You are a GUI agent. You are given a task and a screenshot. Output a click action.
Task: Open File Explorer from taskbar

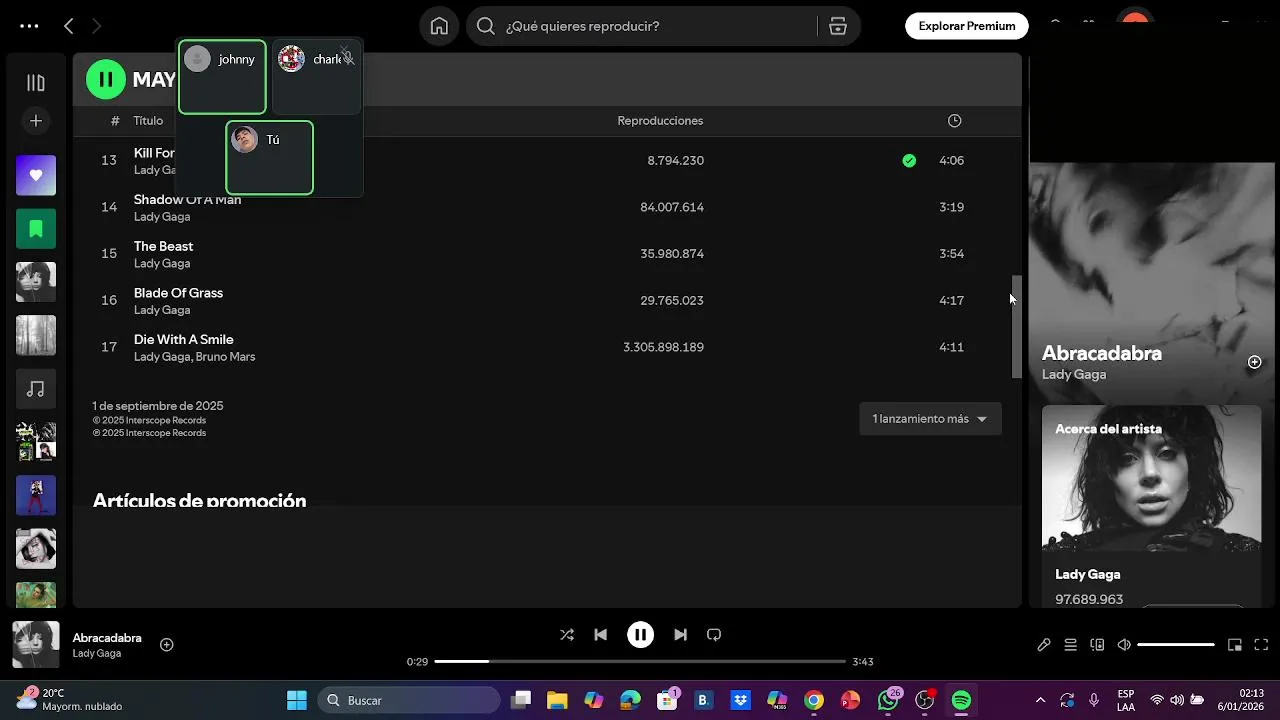pyautogui.click(x=557, y=700)
